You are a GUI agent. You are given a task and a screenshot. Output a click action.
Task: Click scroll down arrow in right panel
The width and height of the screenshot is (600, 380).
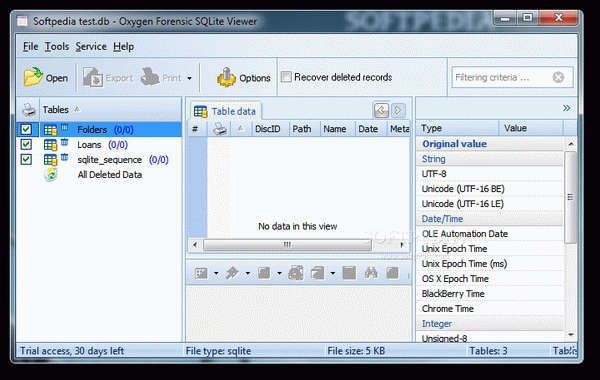[x=571, y=335]
